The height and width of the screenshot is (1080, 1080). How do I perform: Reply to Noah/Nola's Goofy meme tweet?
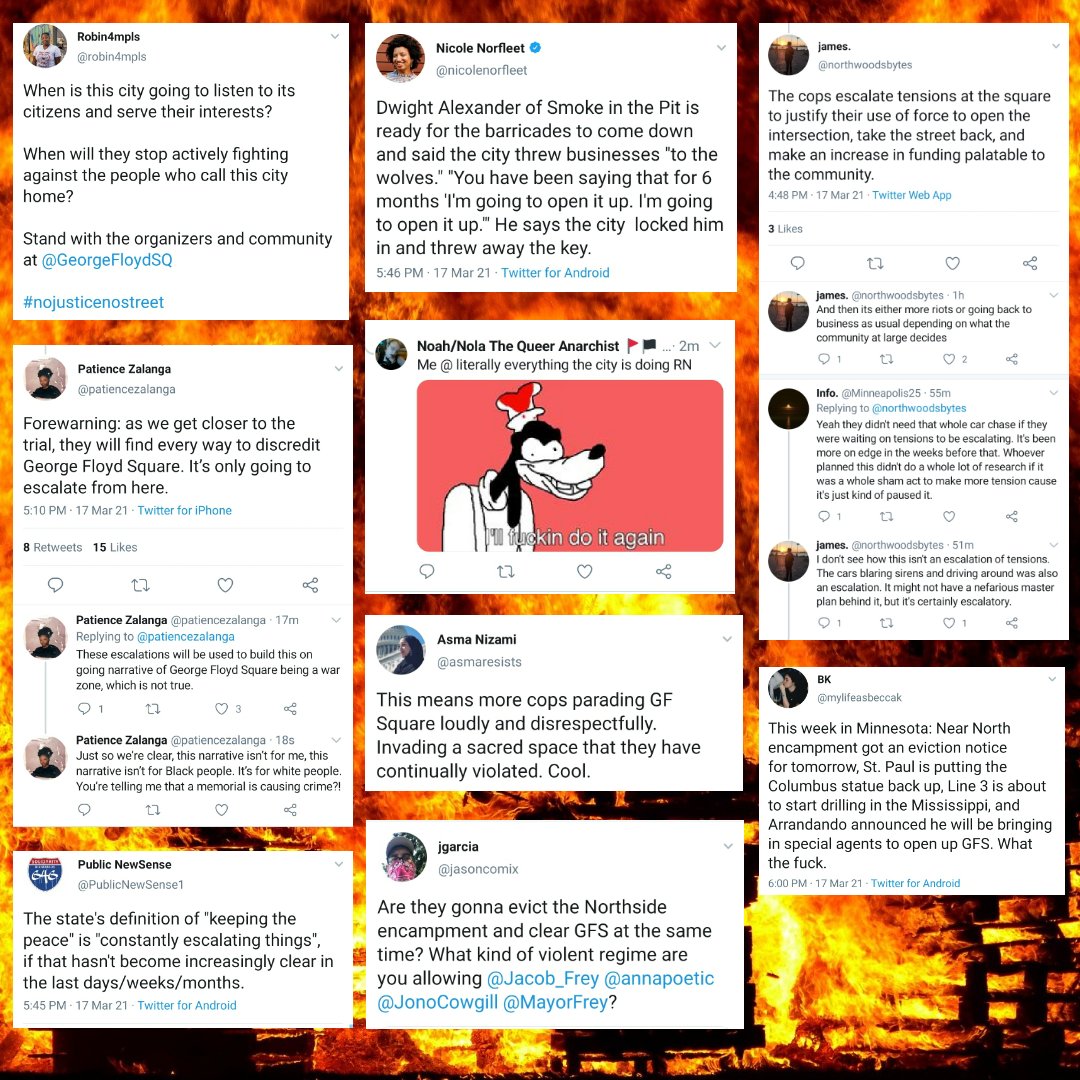427,571
